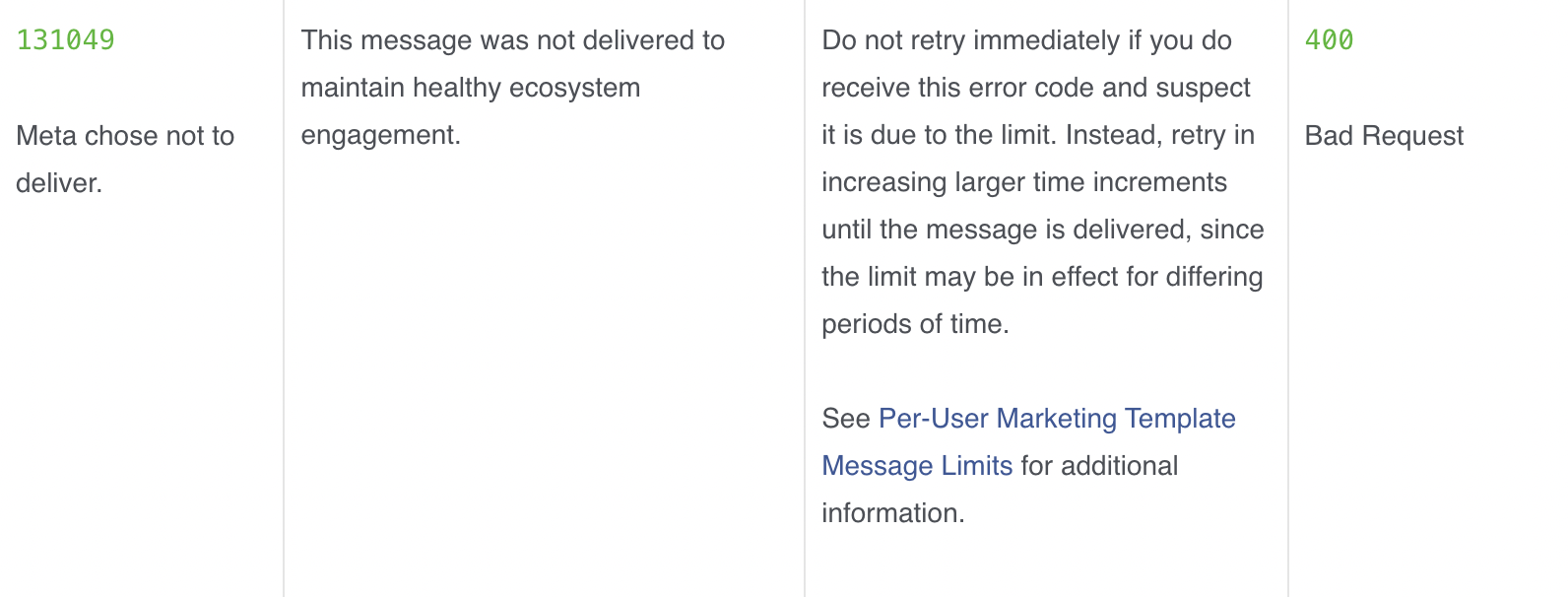The height and width of the screenshot is (597, 1568).
Task: Select the green error code 131049
Action: [65, 40]
